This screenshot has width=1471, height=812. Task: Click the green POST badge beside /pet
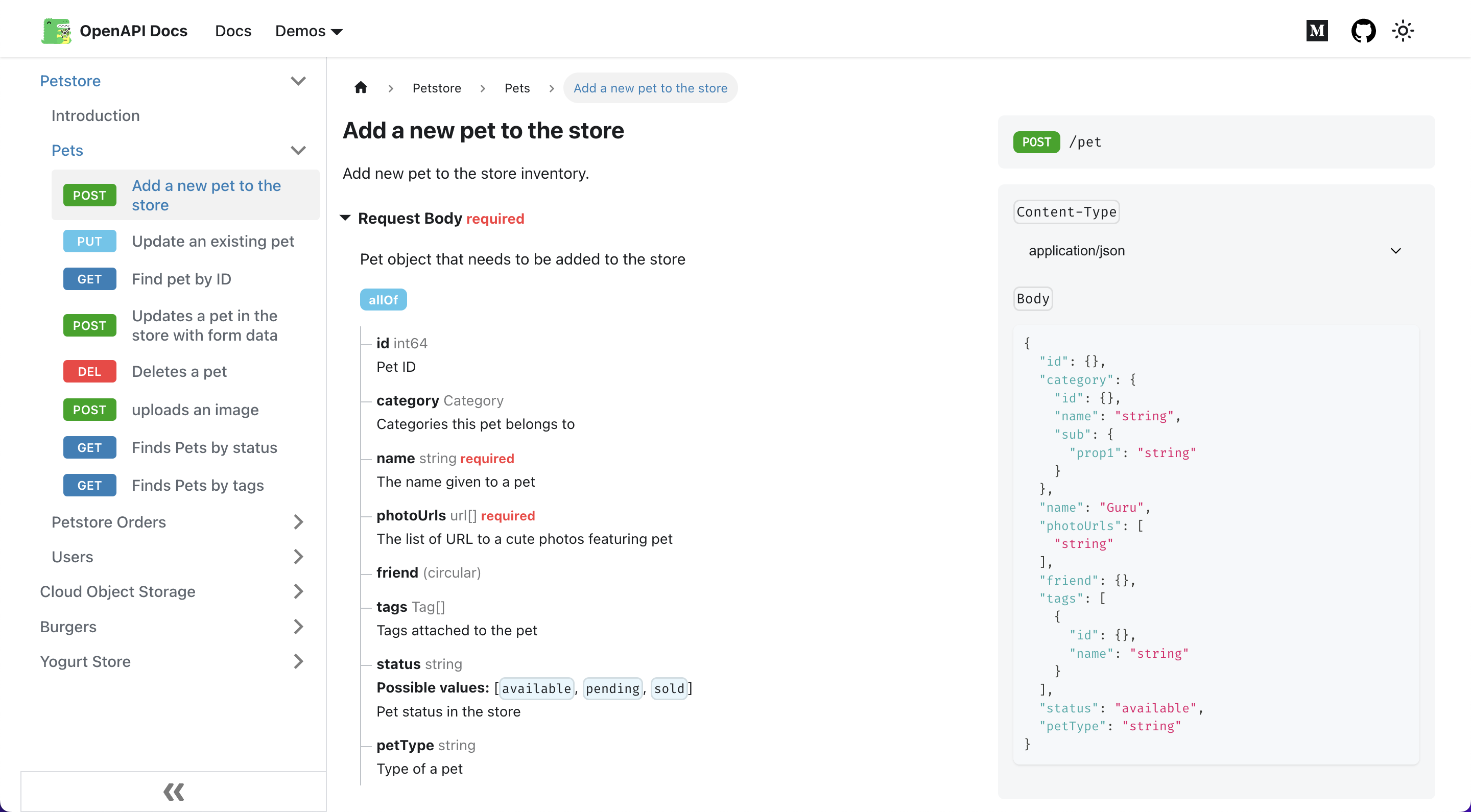(1036, 142)
